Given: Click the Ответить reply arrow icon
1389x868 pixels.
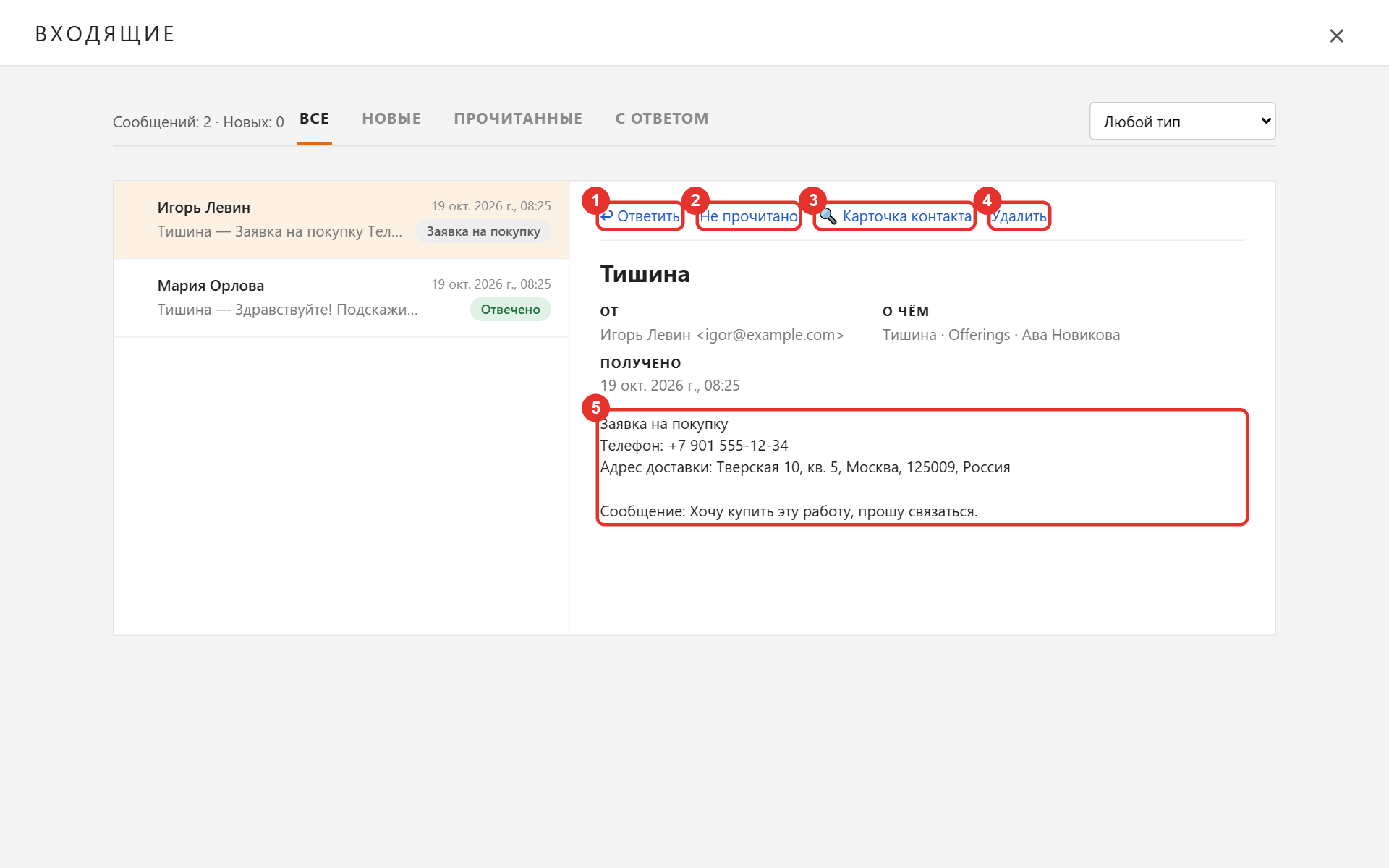Looking at the screenshot, I should pos(607,216).
